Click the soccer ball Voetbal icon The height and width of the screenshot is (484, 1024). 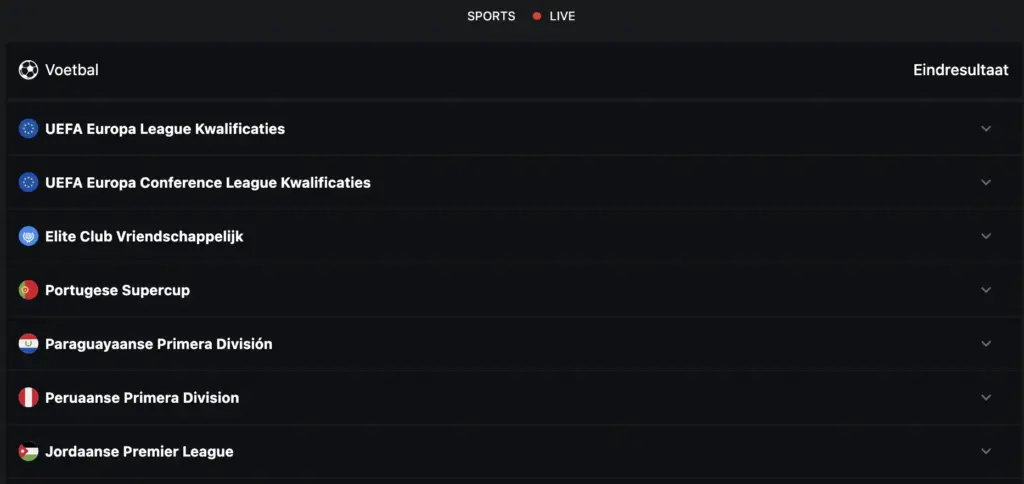tap(28, 70)
